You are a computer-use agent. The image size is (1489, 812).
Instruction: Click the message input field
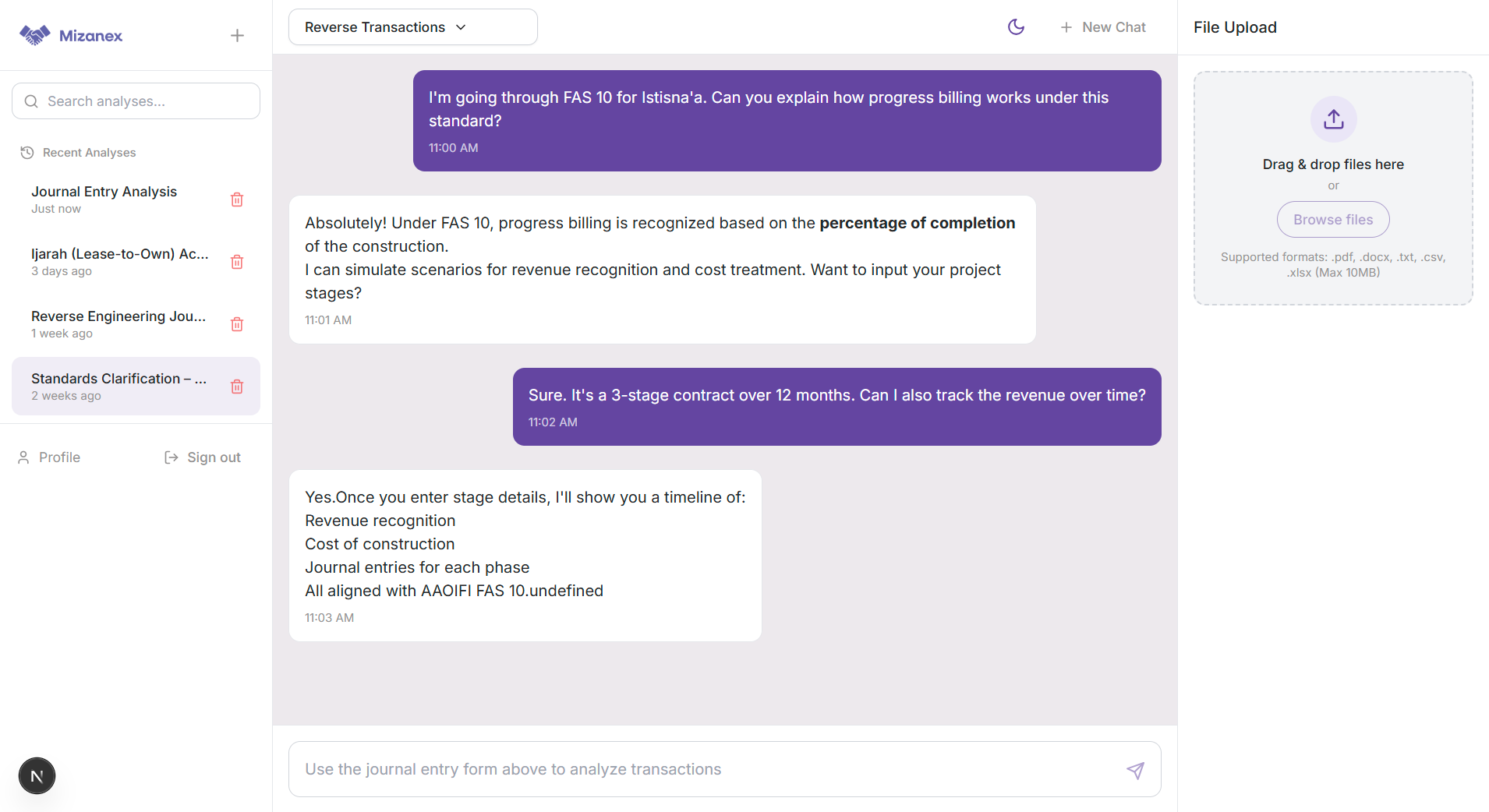[x=724, y=769]
